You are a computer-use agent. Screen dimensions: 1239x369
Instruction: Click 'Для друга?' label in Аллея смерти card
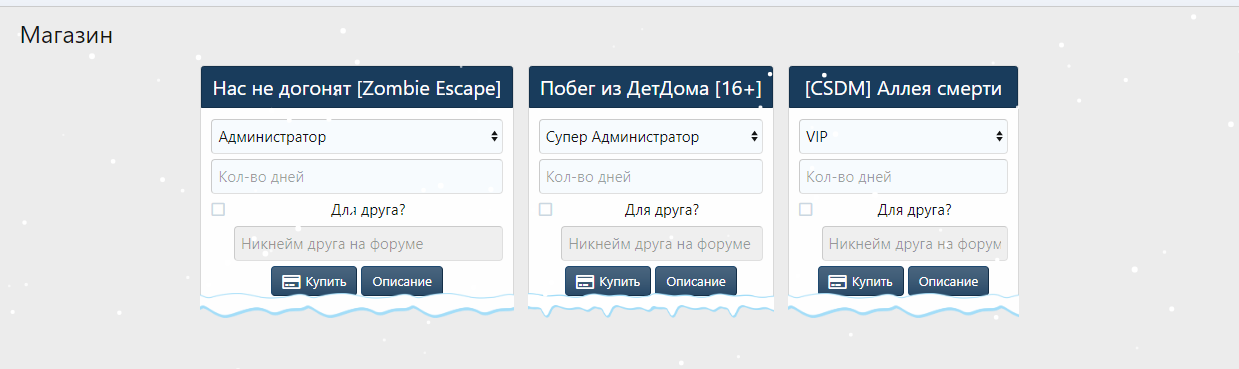pyautogui.click(x=915, y=210)
